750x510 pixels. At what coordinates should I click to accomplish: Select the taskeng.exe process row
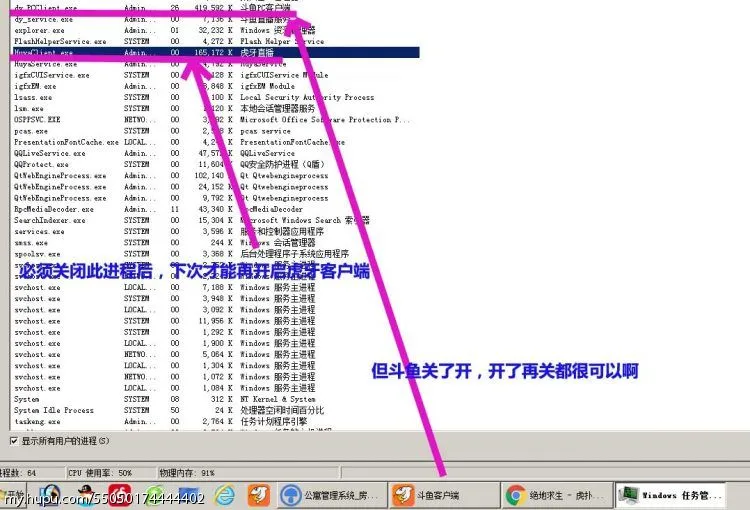[x=215, y=421]
